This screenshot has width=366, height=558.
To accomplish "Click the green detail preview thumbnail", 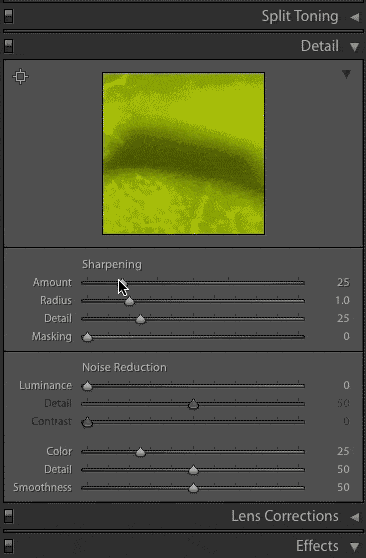I will pos(183,153).
